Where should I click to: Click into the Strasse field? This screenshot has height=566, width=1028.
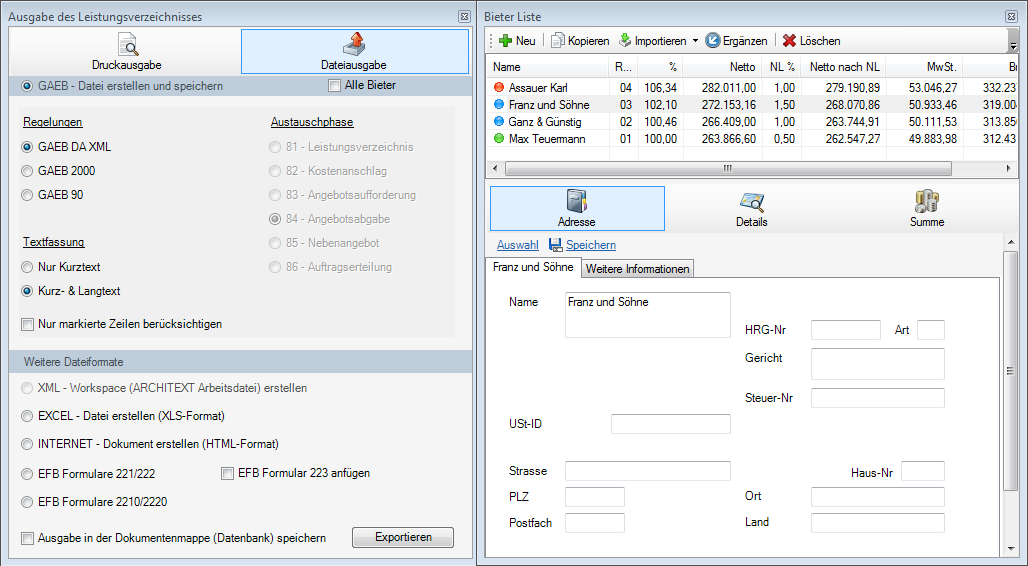[648, 471]
